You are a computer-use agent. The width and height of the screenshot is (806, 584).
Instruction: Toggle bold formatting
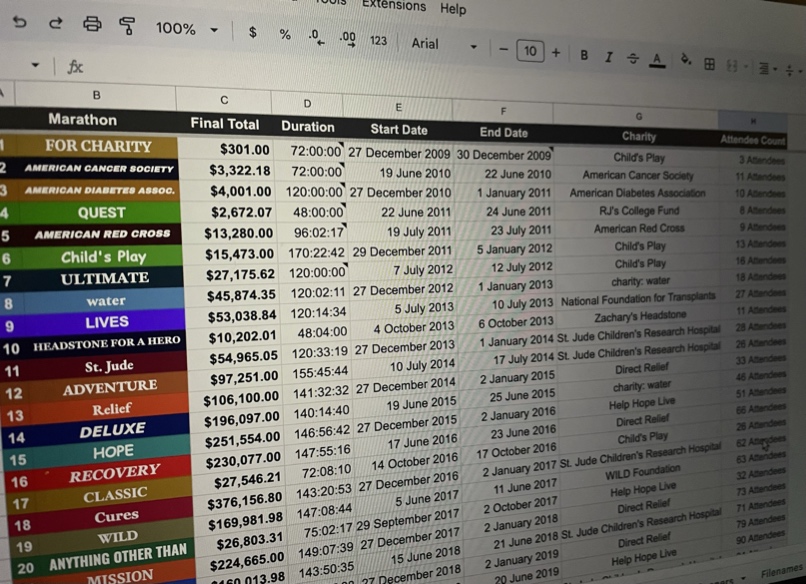584,55
